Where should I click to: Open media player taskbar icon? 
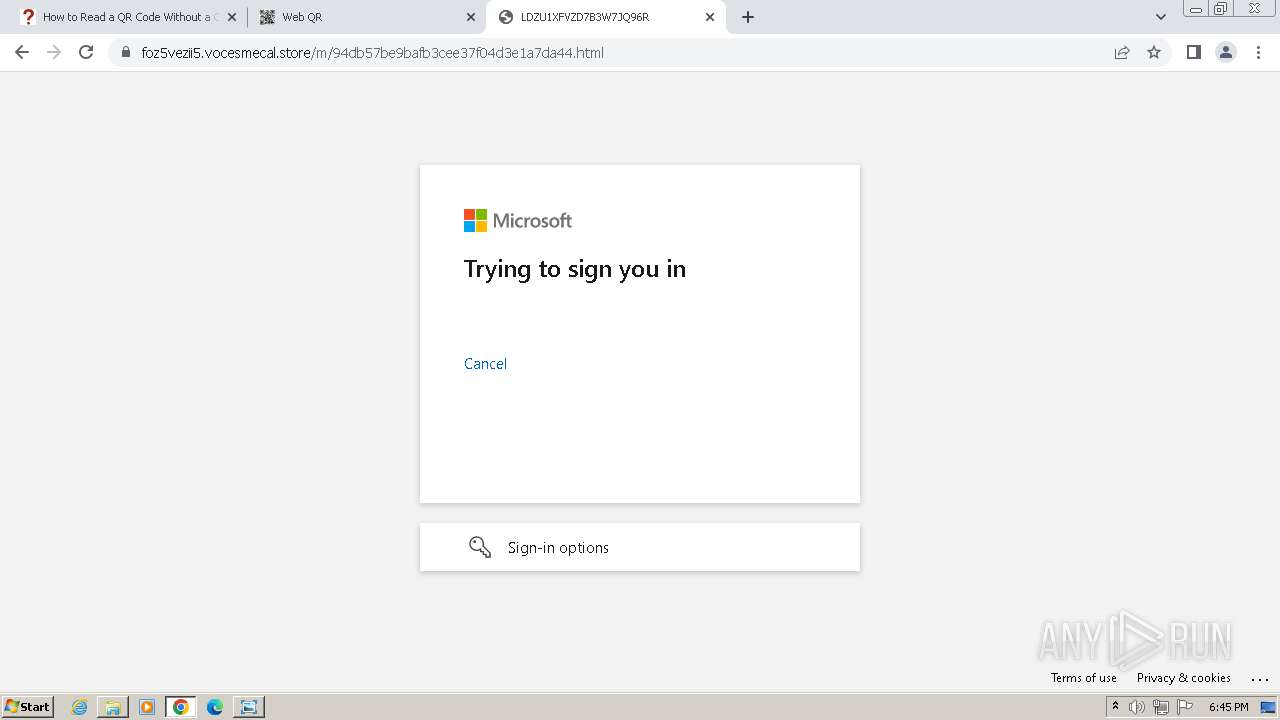(147, 707)
